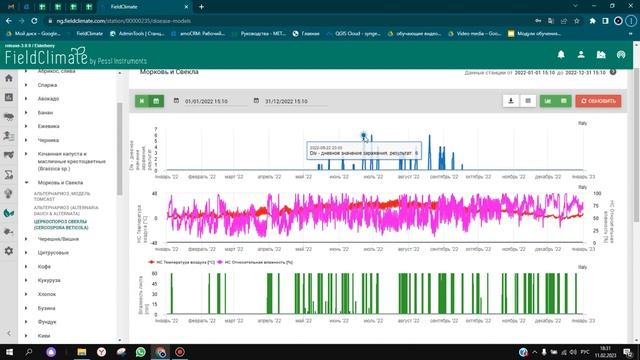Open farms and fields header icon
The image size is (640, 360).
[601, 55]
